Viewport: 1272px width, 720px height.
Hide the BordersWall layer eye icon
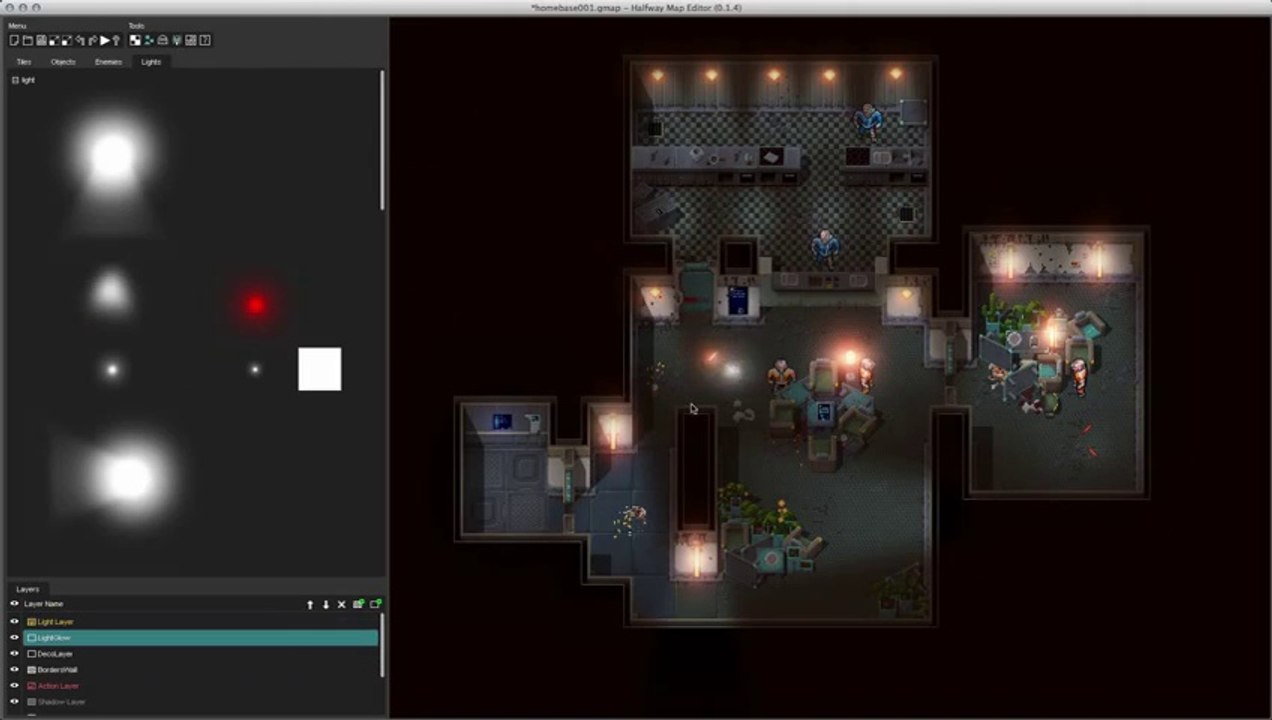pyautogui.click(x=14, y=670)
